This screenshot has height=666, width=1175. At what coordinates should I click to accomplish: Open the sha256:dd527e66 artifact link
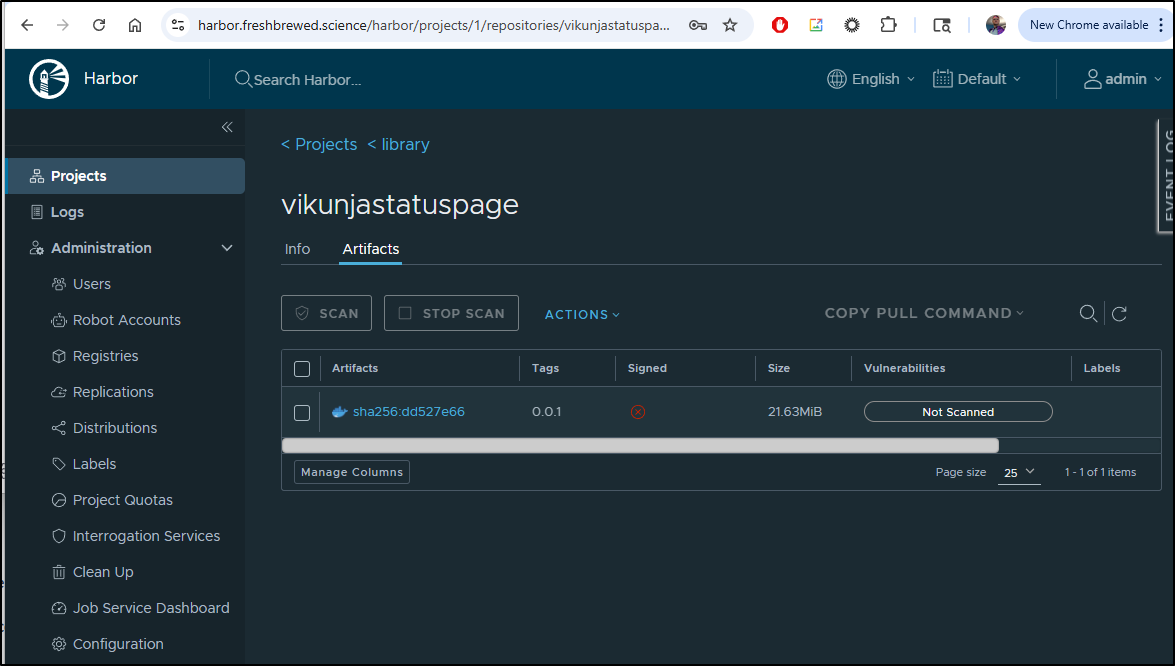pyautogui.click(x=408, y=412)
